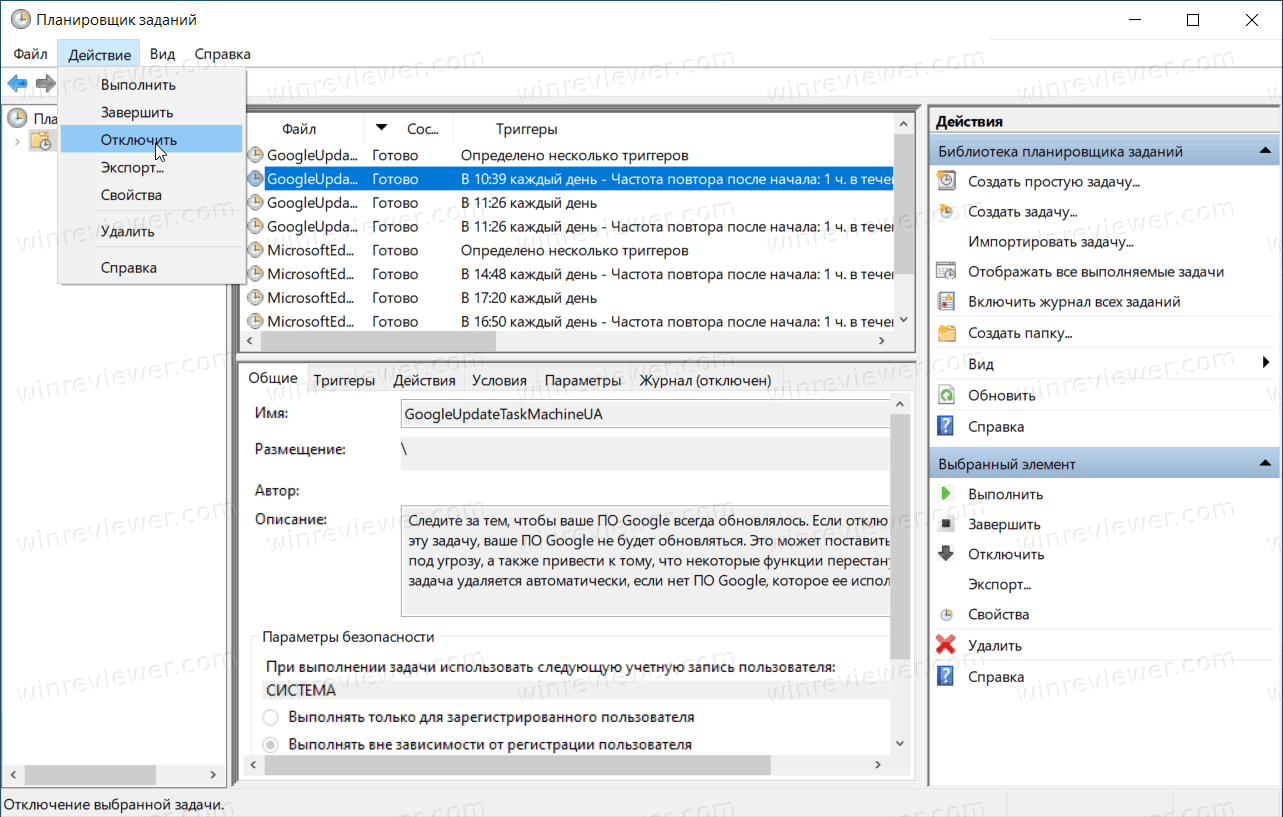Click the 'Триггеры' column header
This screenshot has width=1283, height=817.
526,128
